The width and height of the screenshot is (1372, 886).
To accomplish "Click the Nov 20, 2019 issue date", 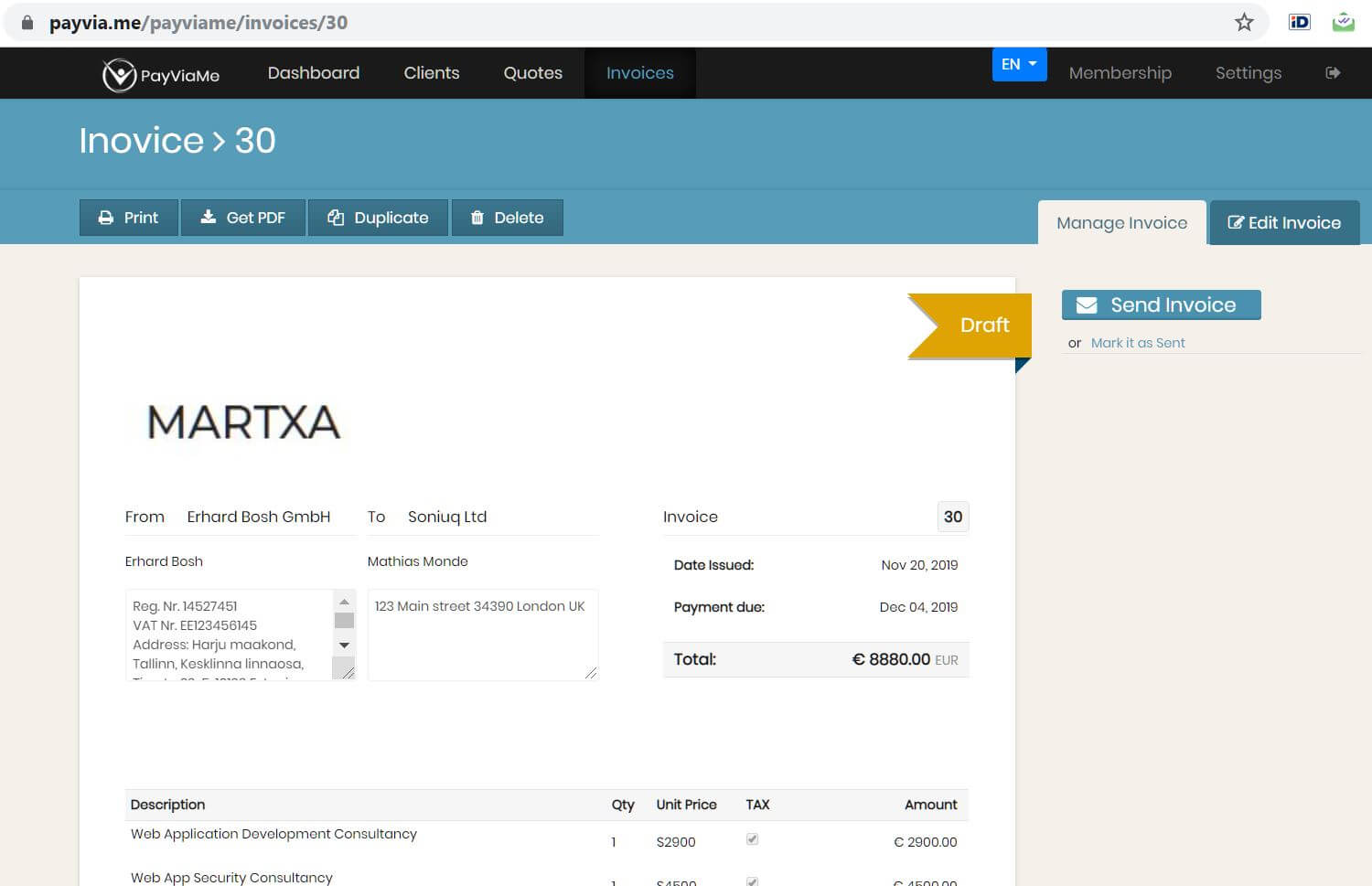I will (919, 565).
